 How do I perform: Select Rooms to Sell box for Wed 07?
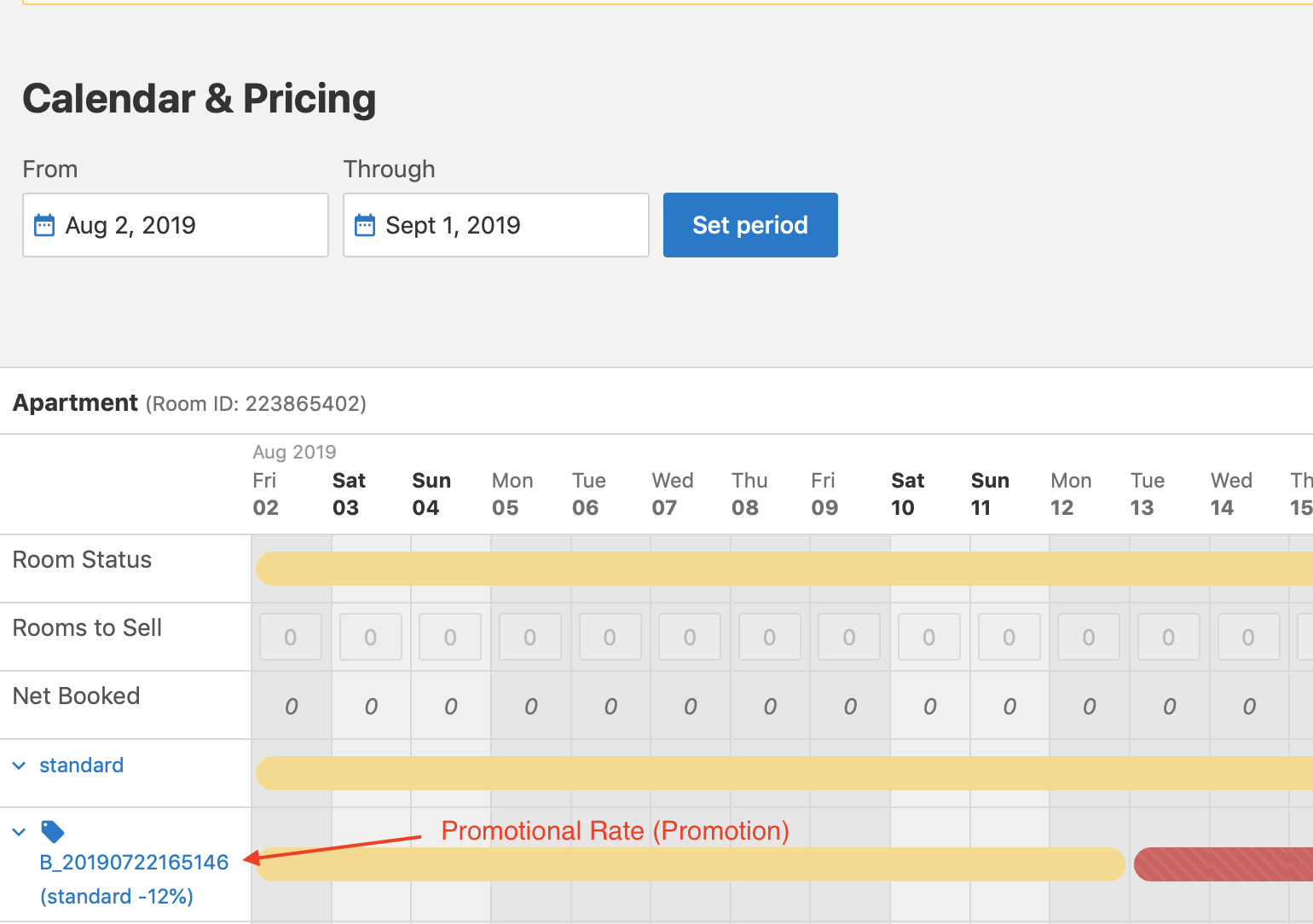[x=690, y=637]
